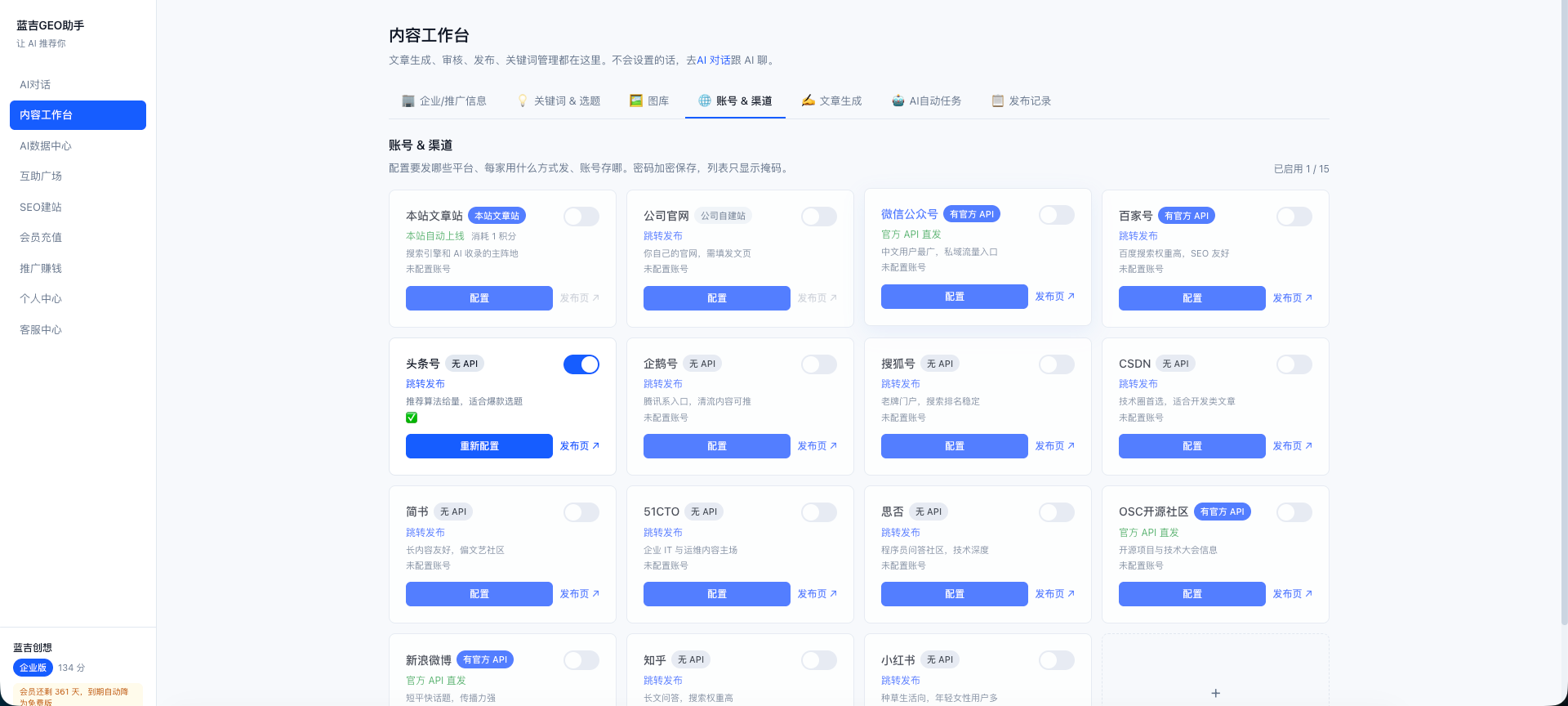Open 发布页 link for 简书
Screen dimensions: 1568x706
coord(580,594)
